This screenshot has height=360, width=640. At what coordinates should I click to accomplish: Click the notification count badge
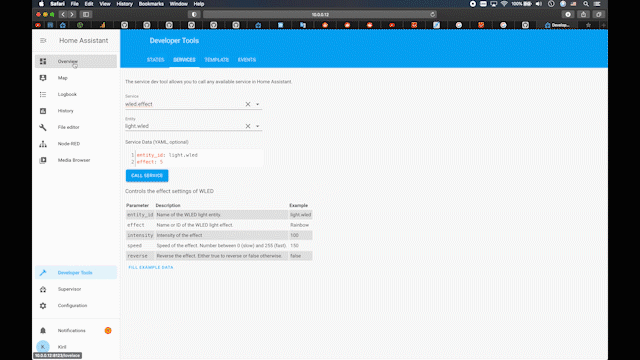108,330
